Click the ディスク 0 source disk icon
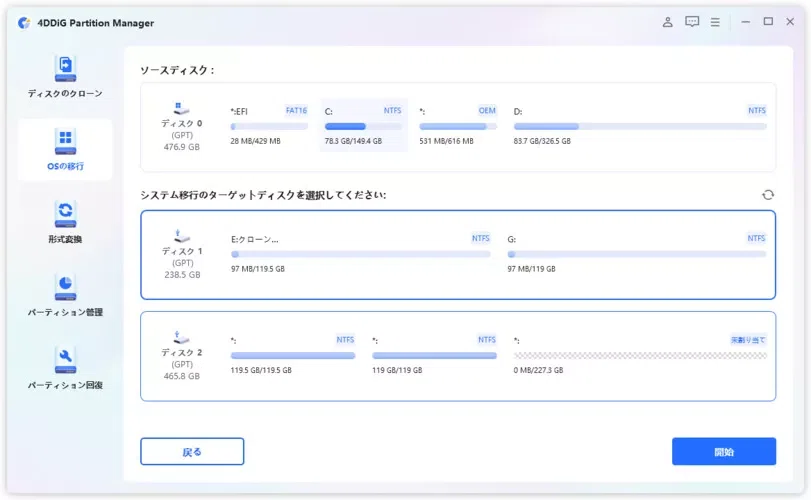 [181, 108]
